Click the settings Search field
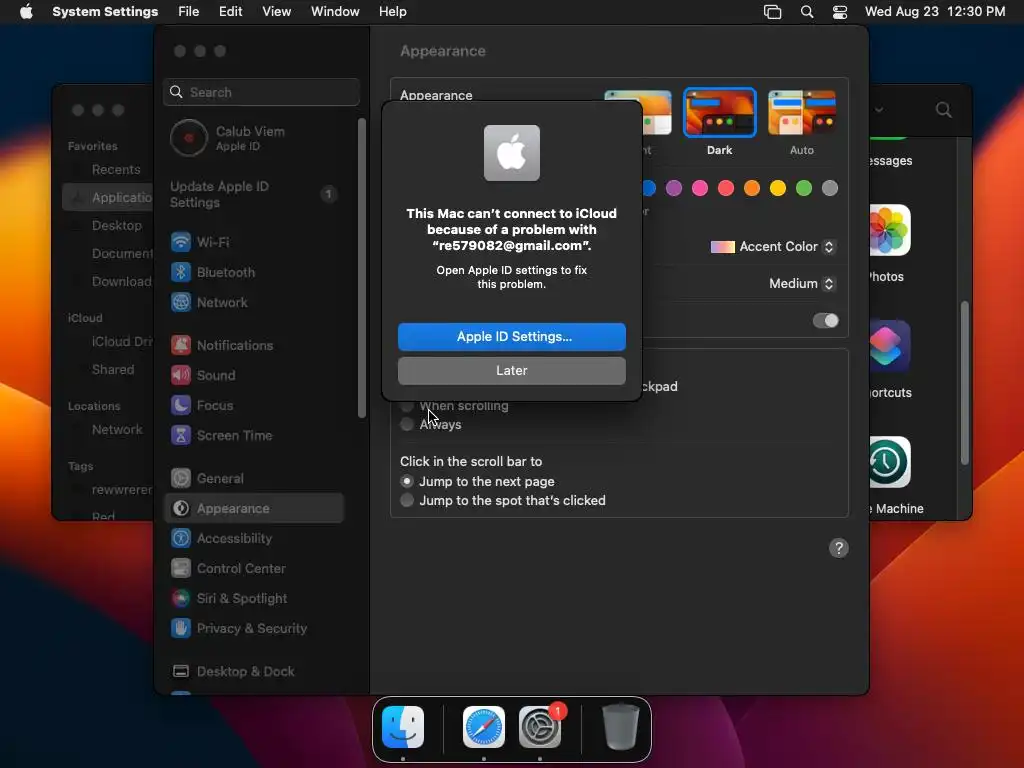1024x768 pixels. (261, 92)
